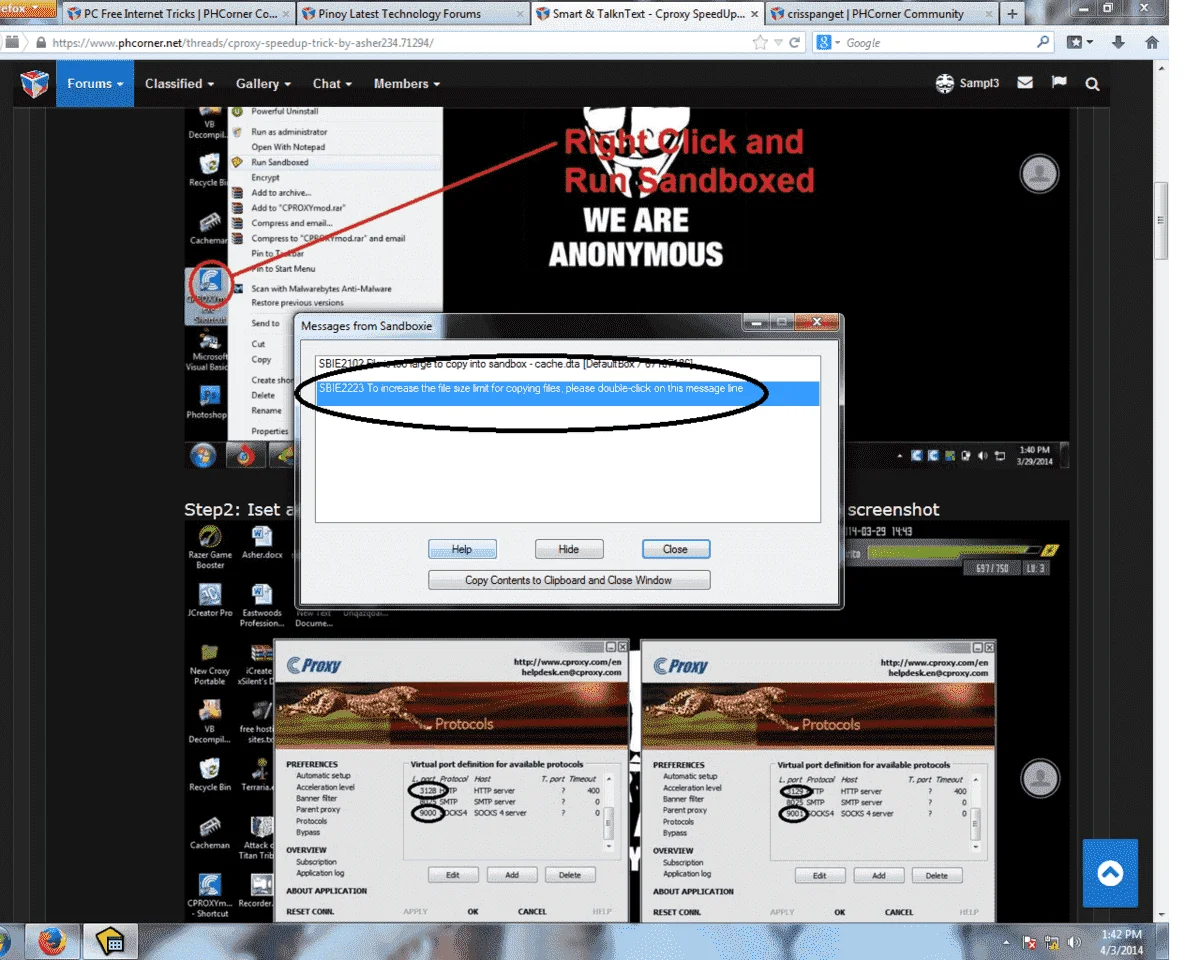Click the Sampl3 user avatar
This screenshot has height=960, width=1200.
[x=944, y=84]
